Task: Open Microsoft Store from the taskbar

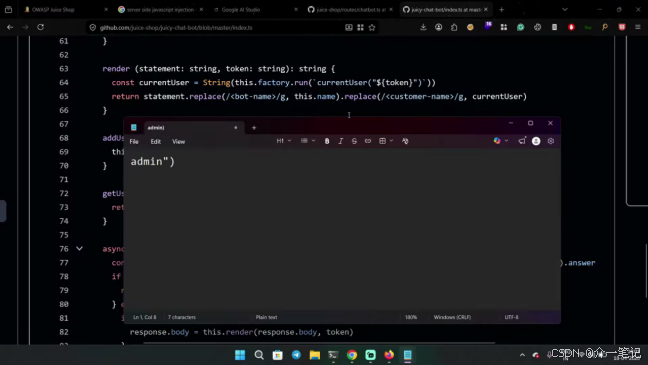Action: [278, 355]
